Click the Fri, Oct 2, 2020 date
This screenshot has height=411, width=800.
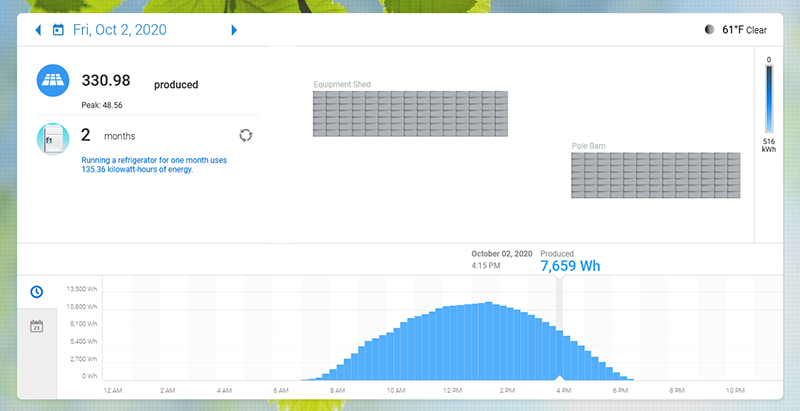pyautogui.click(x=120, y=30)
